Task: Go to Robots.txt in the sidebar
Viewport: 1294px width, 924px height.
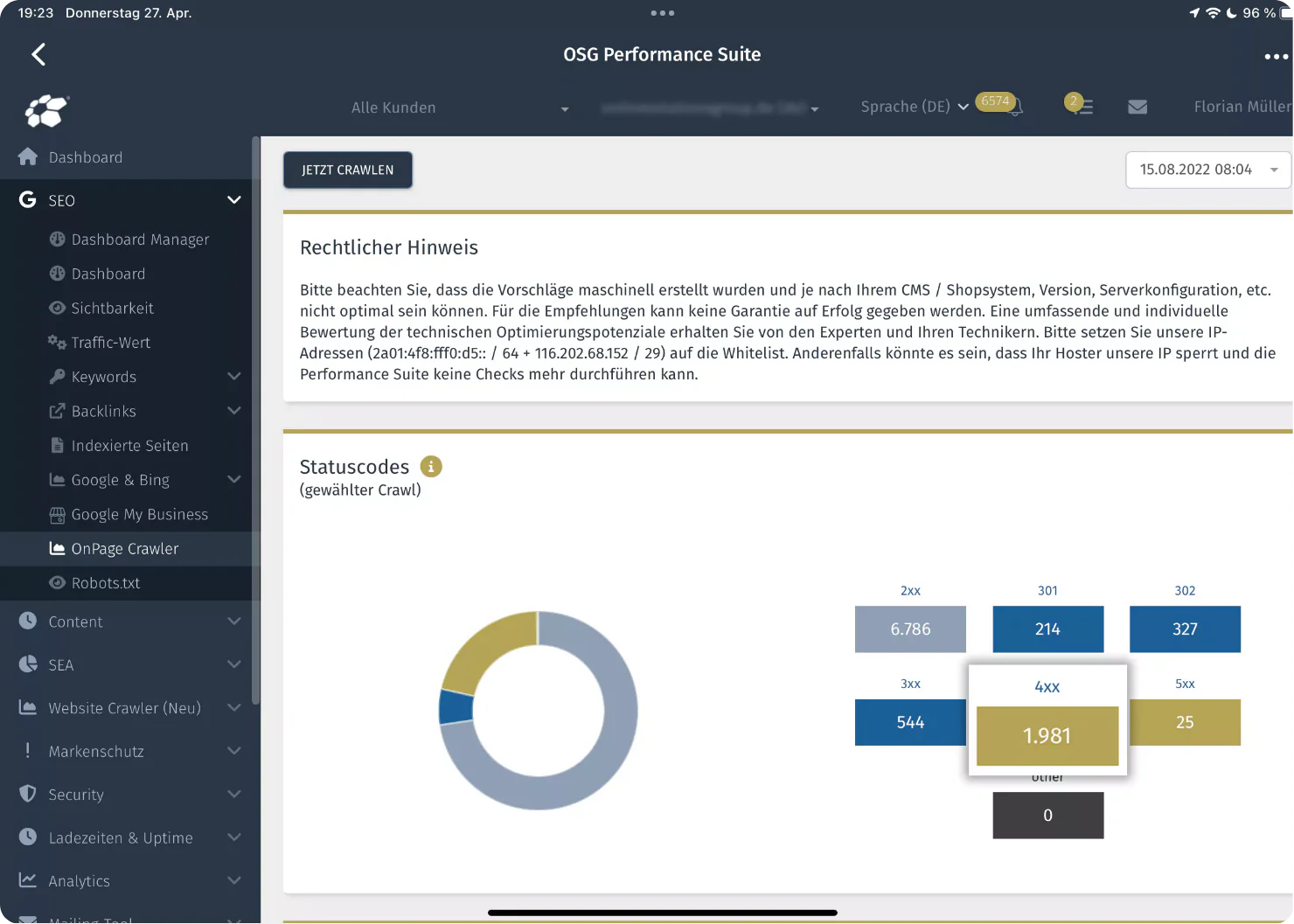Action: (105, 582)
